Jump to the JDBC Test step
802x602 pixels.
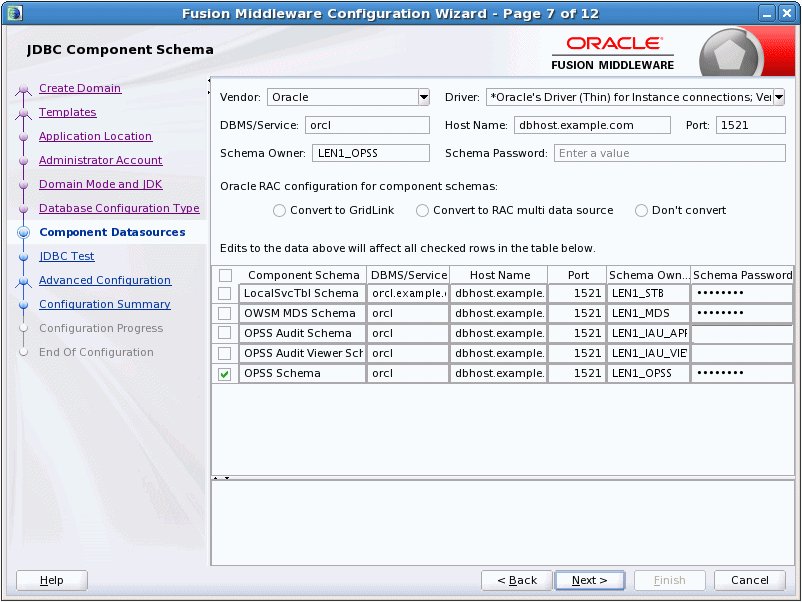point(66,256)
